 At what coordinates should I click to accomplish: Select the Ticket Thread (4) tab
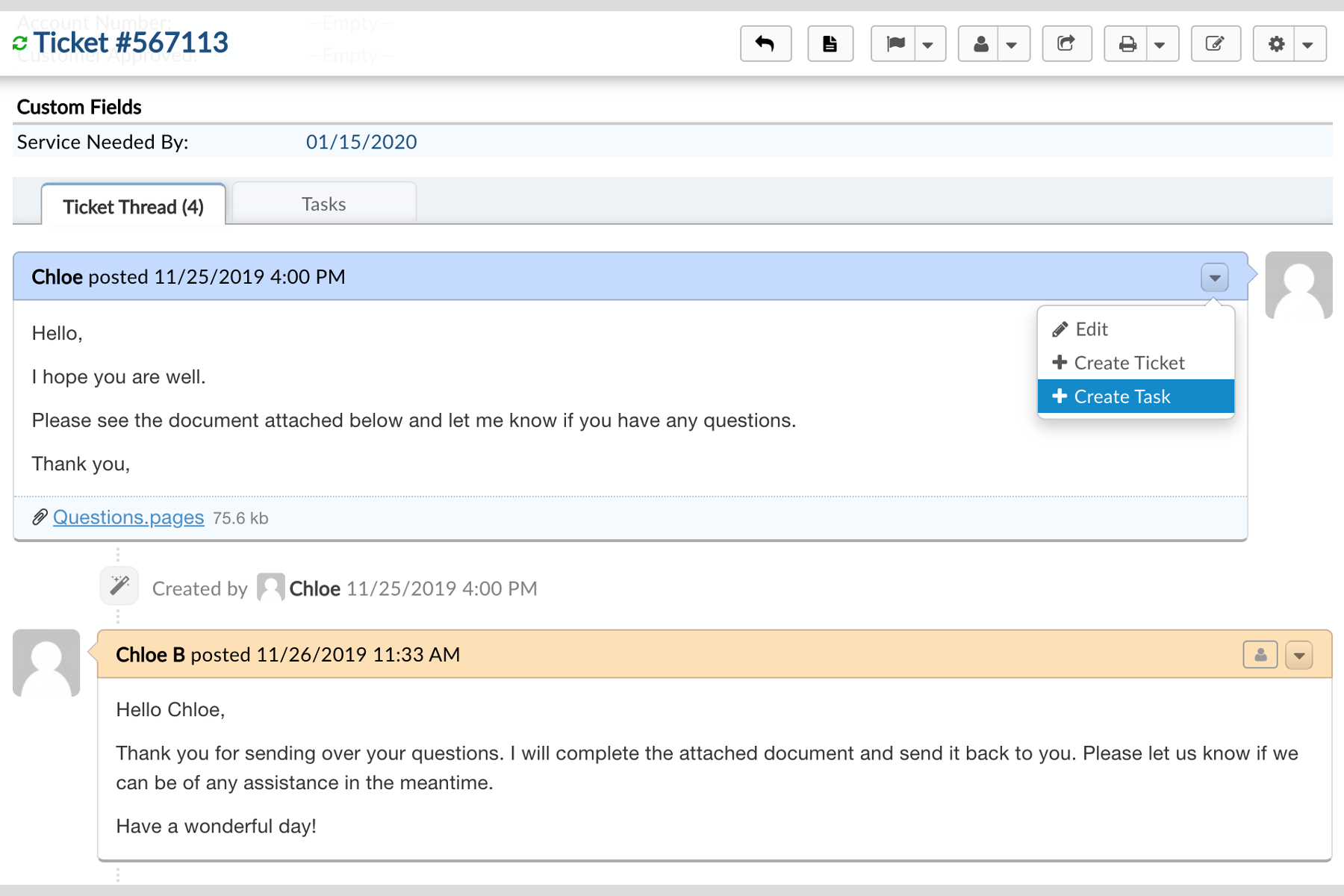tap(133, 206)
